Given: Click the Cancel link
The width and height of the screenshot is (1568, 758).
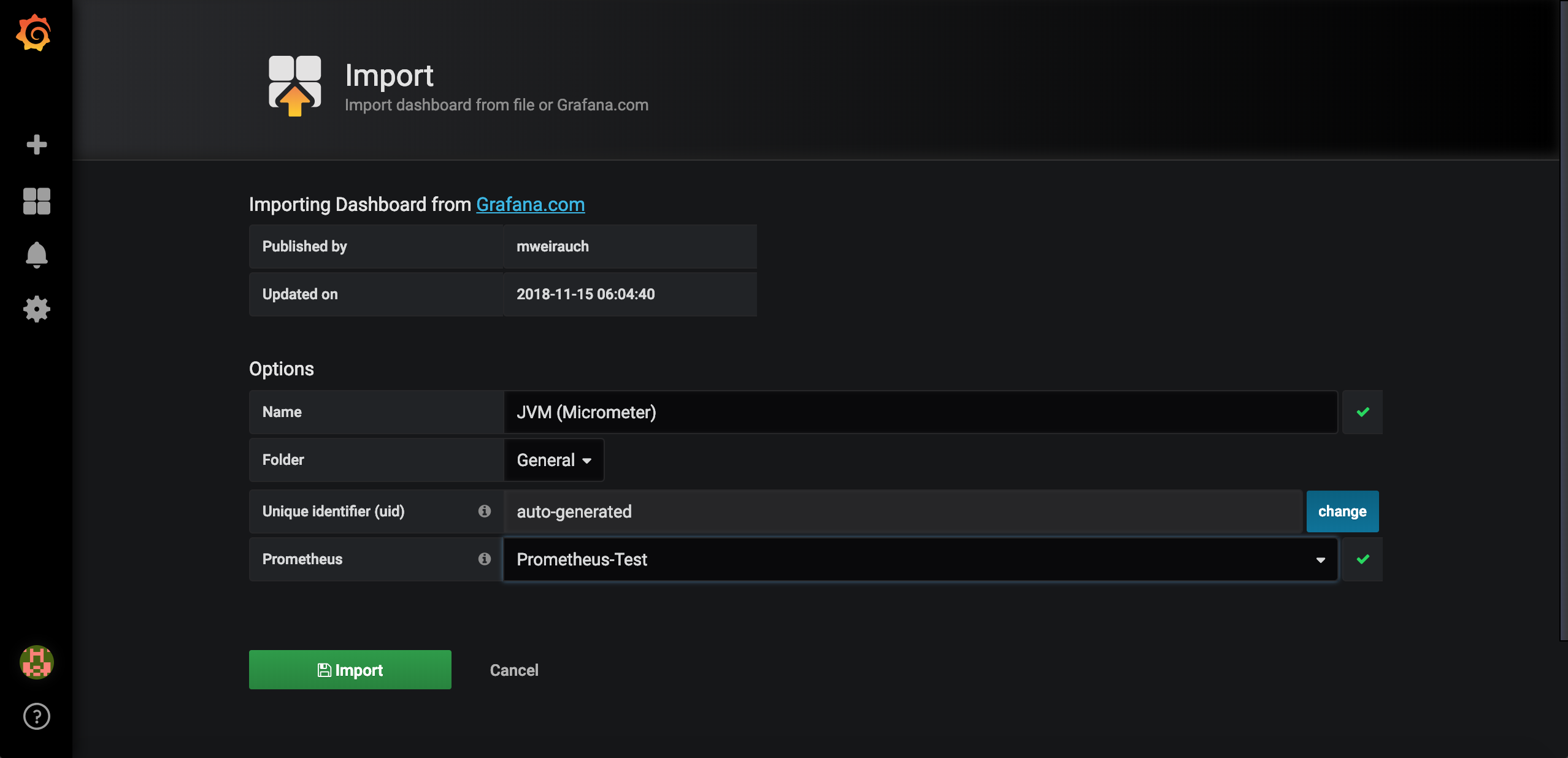Looking at the screenshot, I should pos(514,670).
